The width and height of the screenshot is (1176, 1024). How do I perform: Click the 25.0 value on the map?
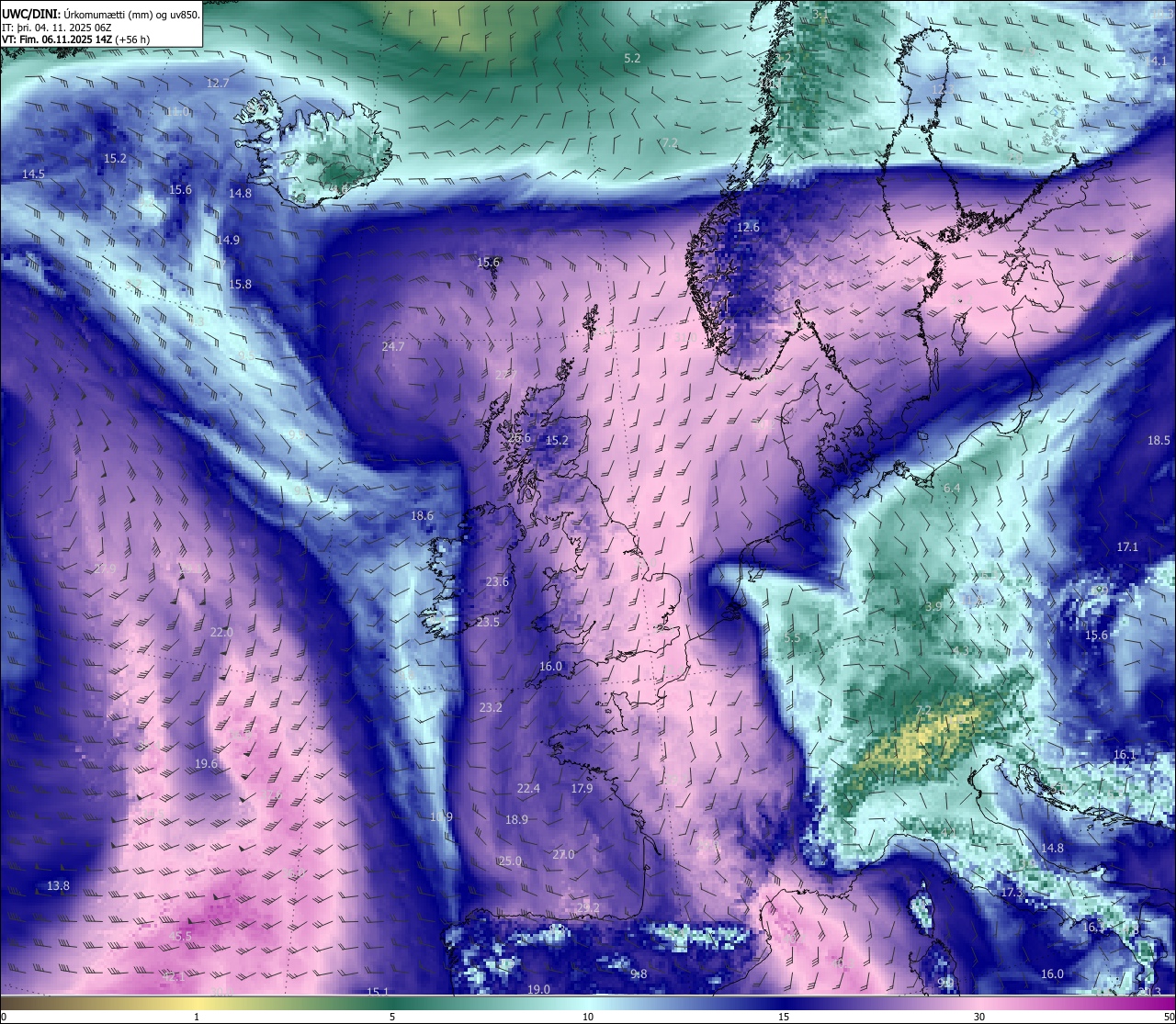pos(510,861)
